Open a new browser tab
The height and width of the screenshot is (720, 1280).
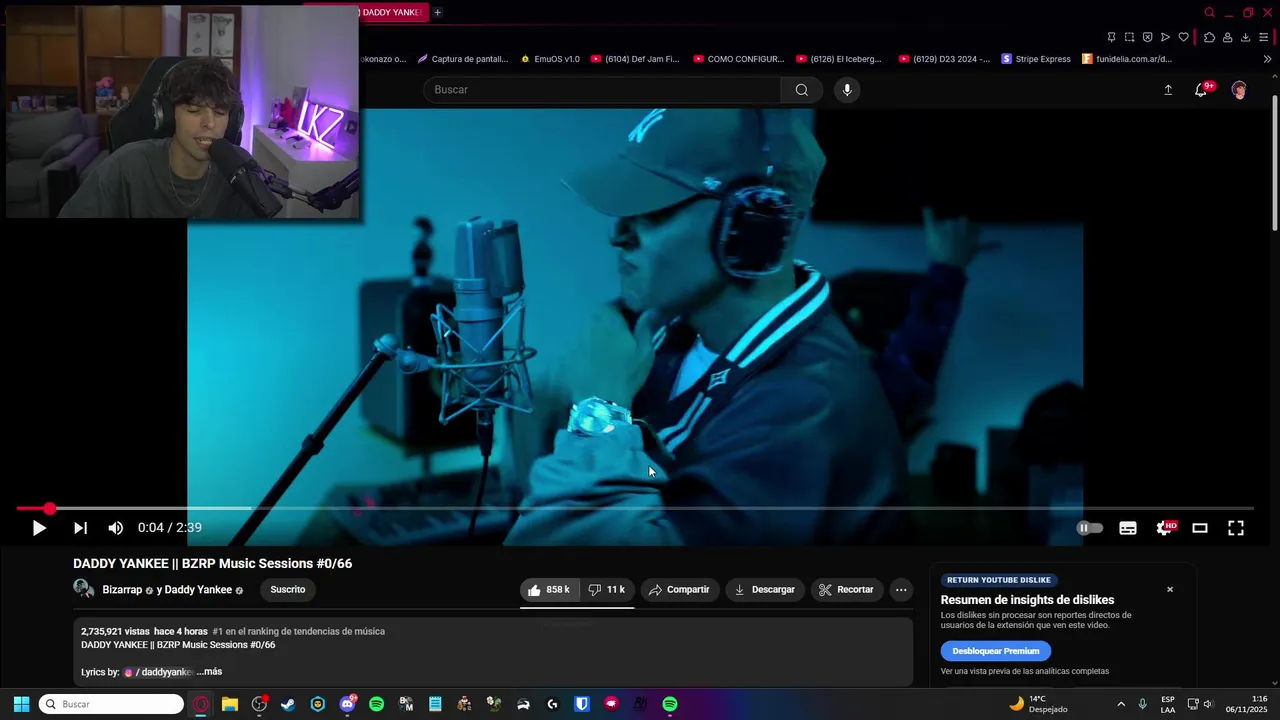[437, 12]
